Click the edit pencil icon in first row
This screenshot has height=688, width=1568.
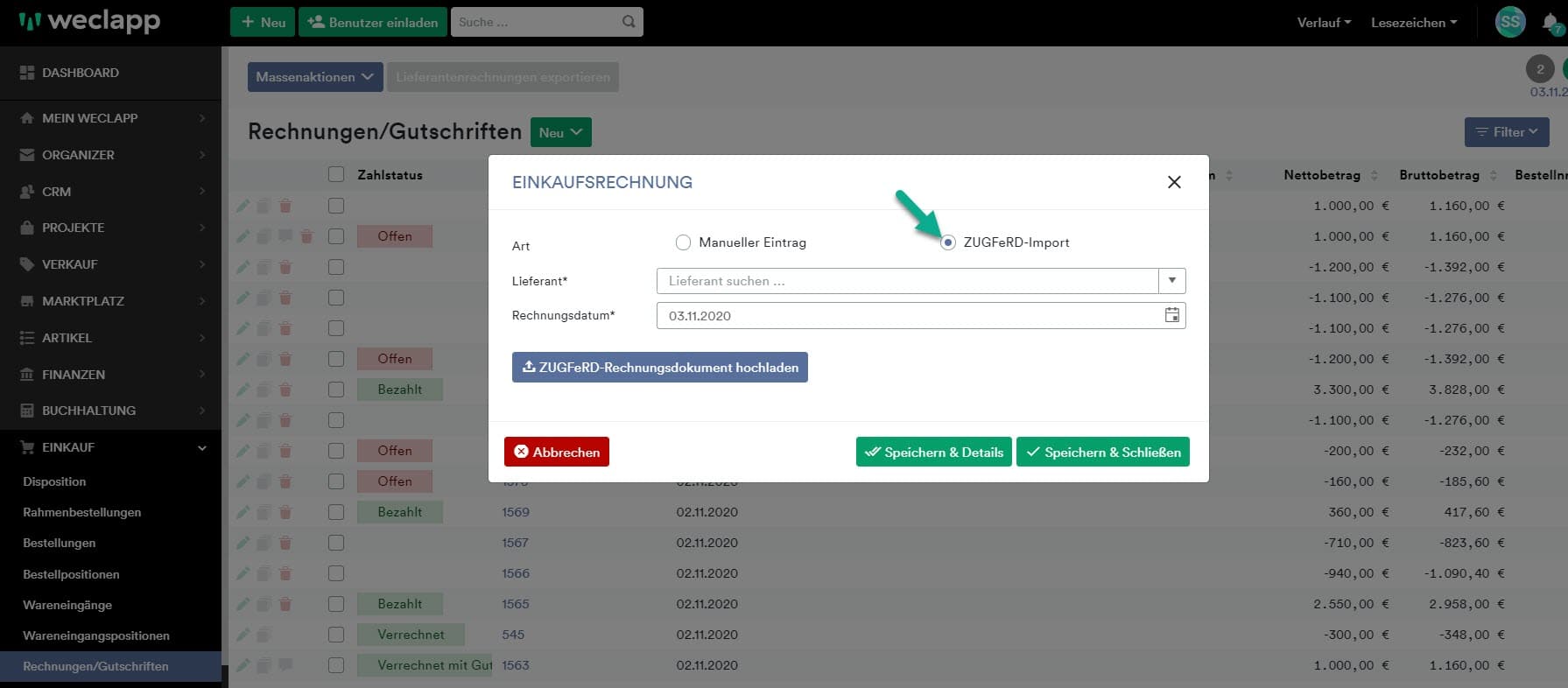pos(243,206)
